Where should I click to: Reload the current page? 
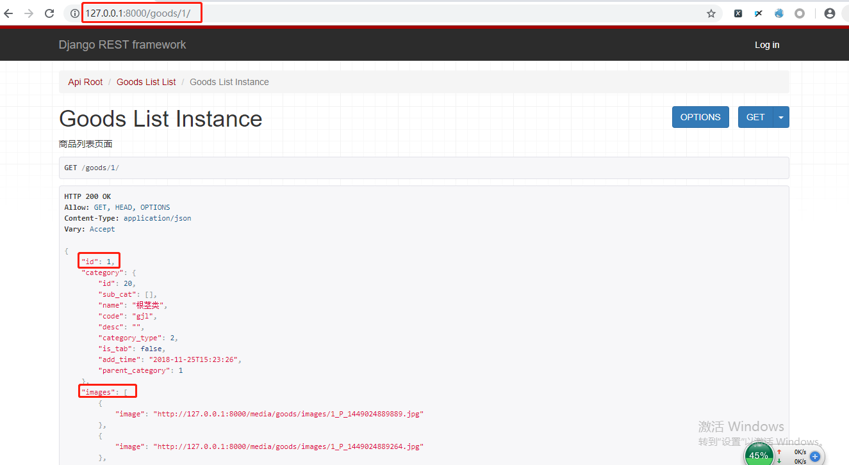(49, 14)
